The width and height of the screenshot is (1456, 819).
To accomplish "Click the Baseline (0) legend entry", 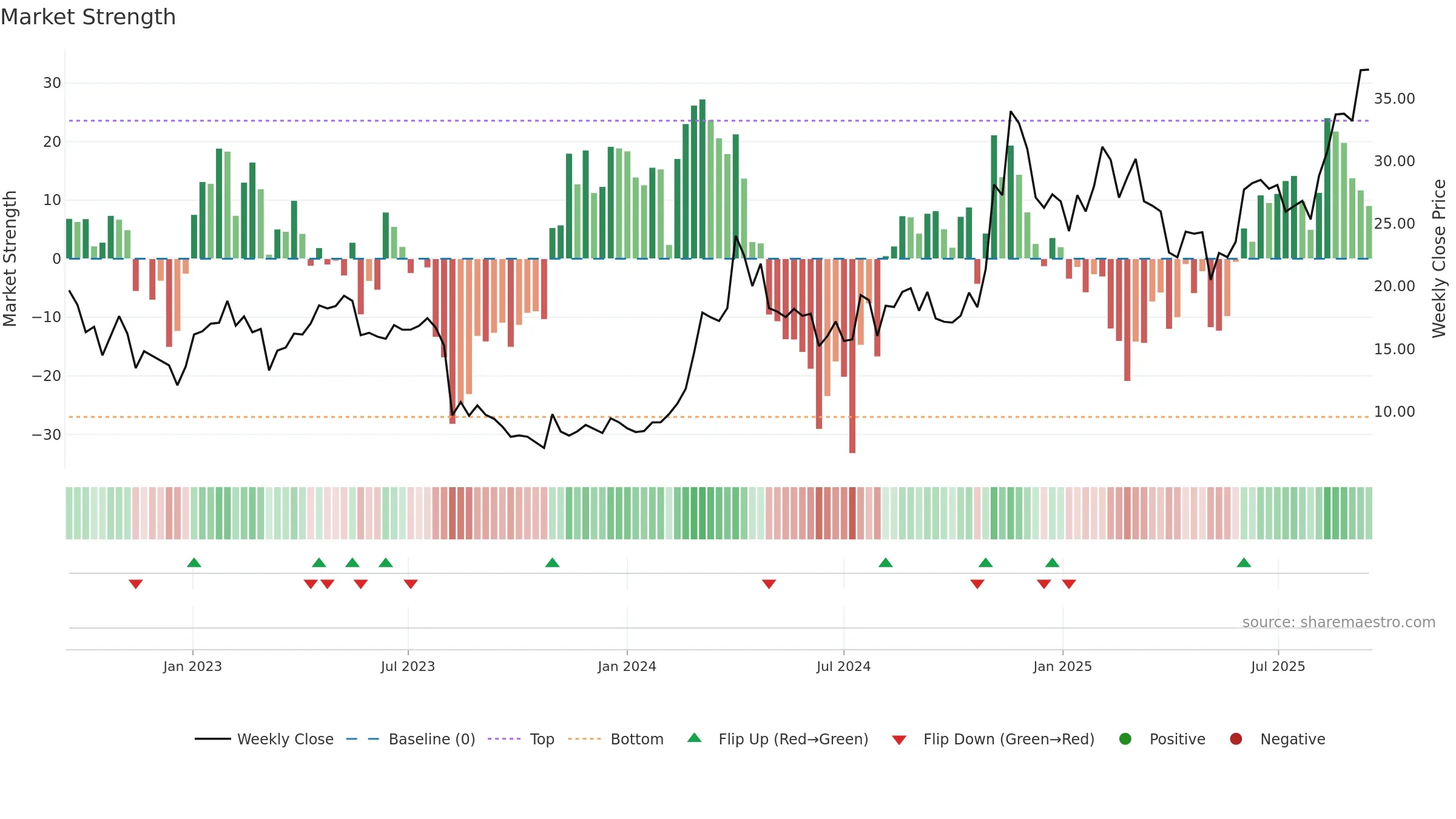I will [x=411, y=739].
